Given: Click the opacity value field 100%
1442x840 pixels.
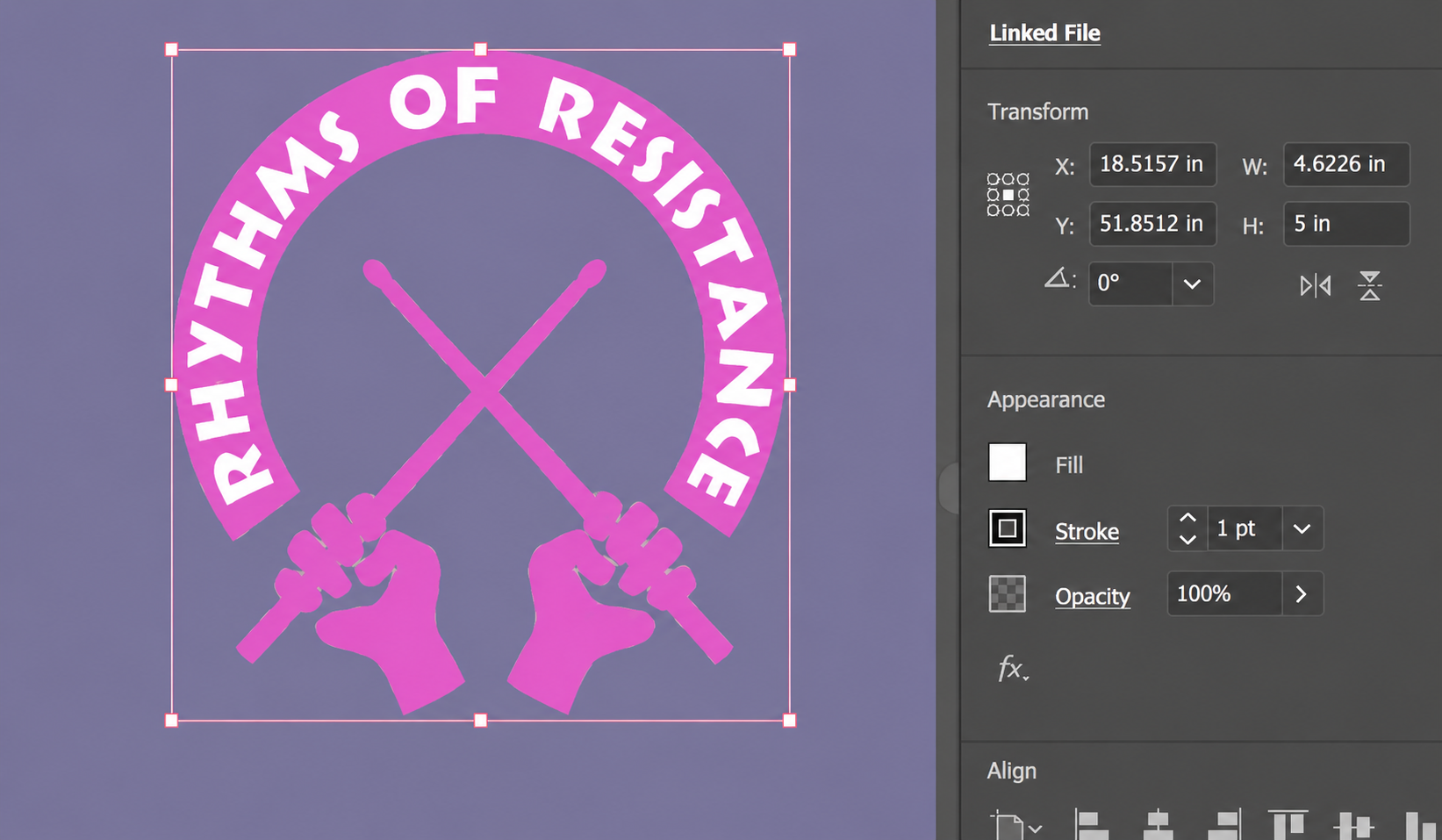Looking at the screenshot, I should pyautogui.click(x=1224, y=594).
